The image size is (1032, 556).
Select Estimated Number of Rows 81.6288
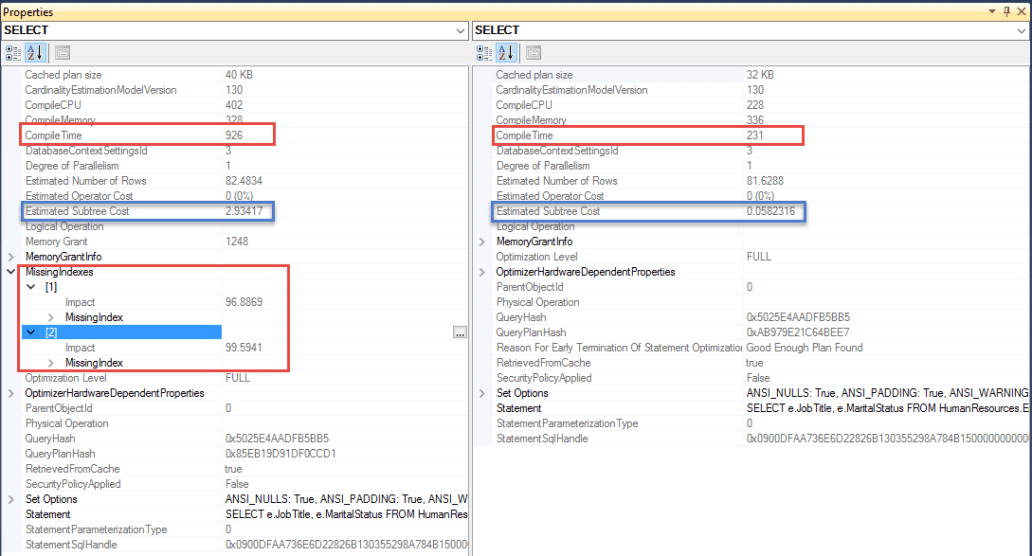coord(761,181)
